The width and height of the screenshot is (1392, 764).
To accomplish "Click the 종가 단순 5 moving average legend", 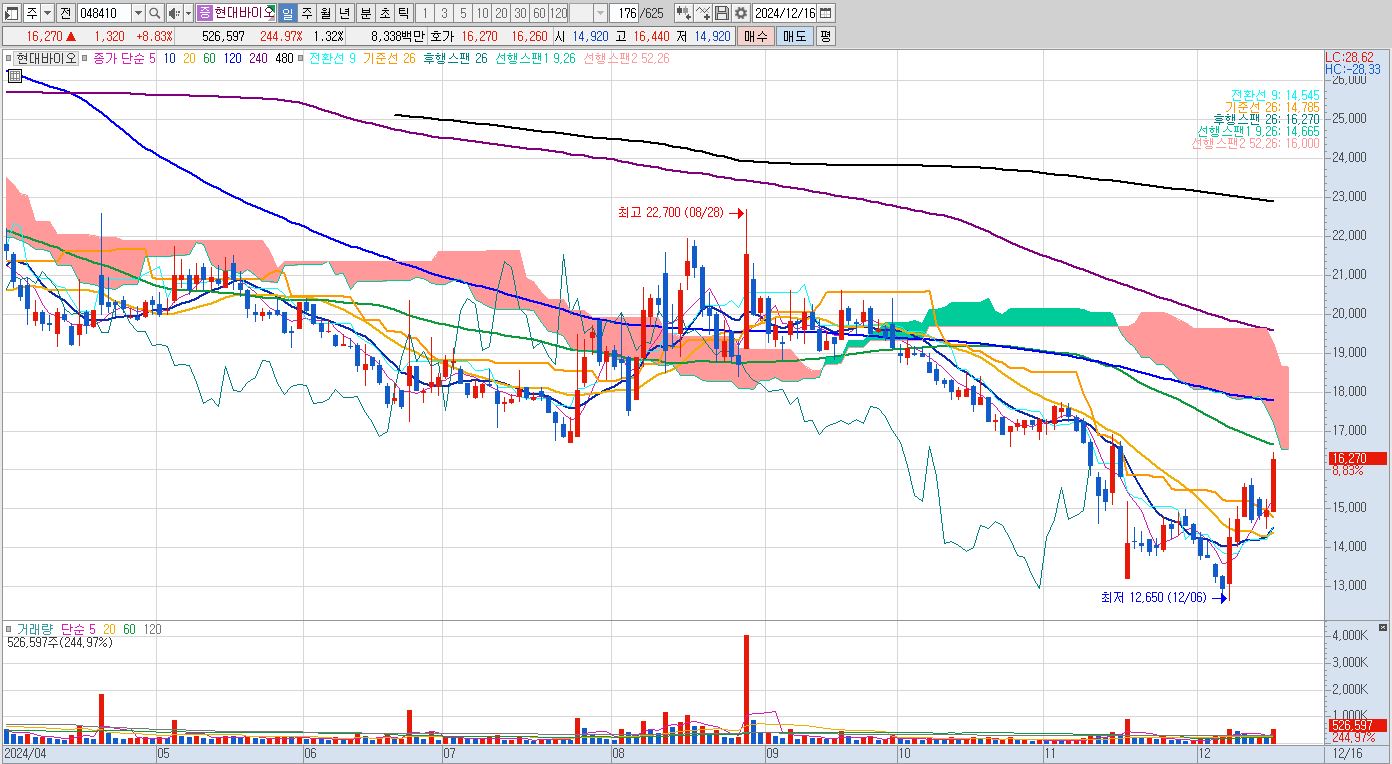I will click(125, 58).
